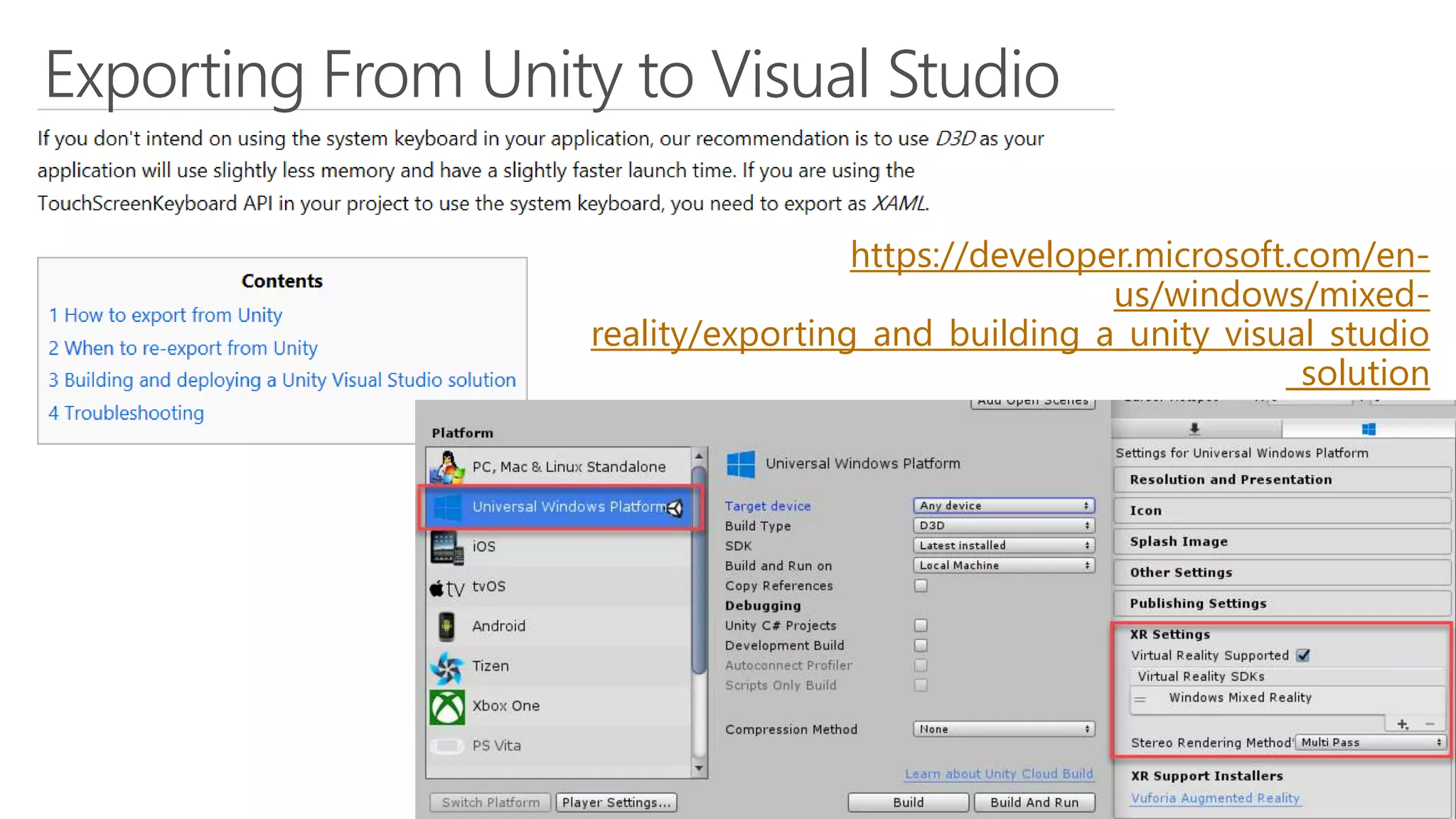Expand Stereo Rendering Method Multi Pass dropdown
1456x819 pixels.
pos(1371,742)
